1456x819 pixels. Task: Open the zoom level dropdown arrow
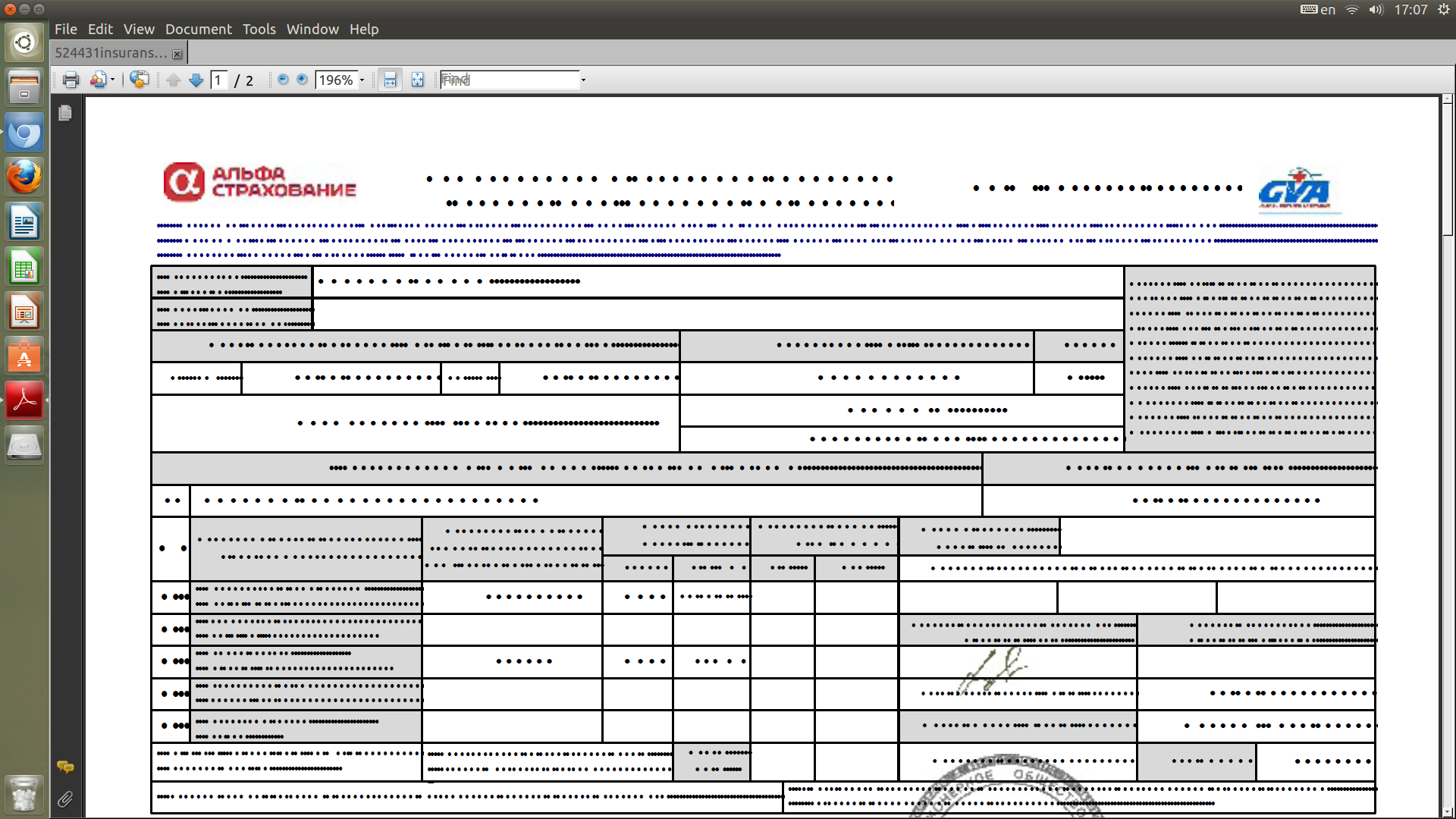tap(362, 80)
